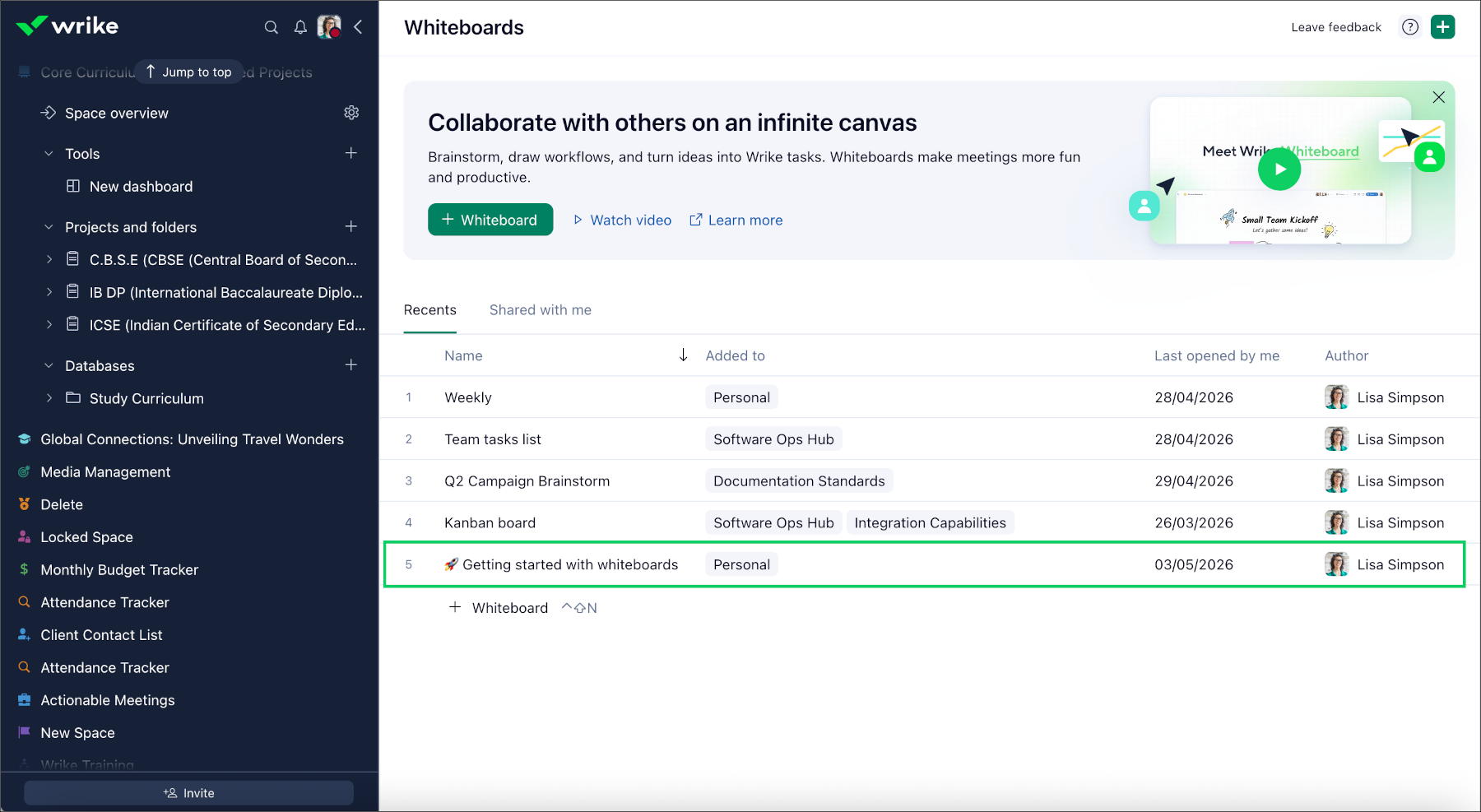Open Monthly Budget Tracker space
The height and width of the screenshot is (812, 1481).
(x=119, y=570)
